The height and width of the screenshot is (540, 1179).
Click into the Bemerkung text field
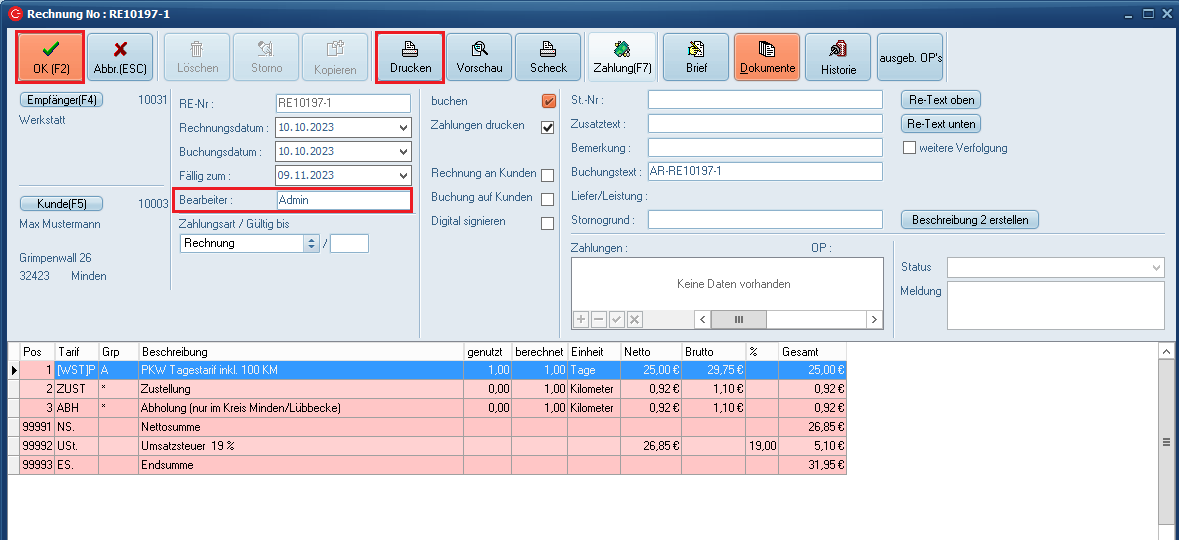pos(765,148)
